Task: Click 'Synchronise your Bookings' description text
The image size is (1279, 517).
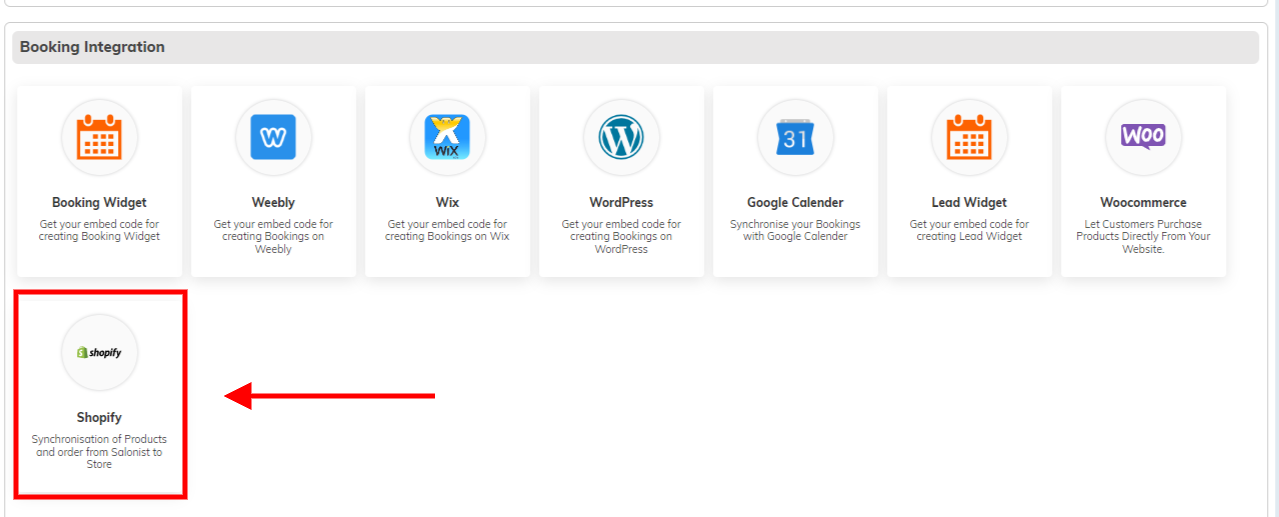Action: (x=795, y=230)
